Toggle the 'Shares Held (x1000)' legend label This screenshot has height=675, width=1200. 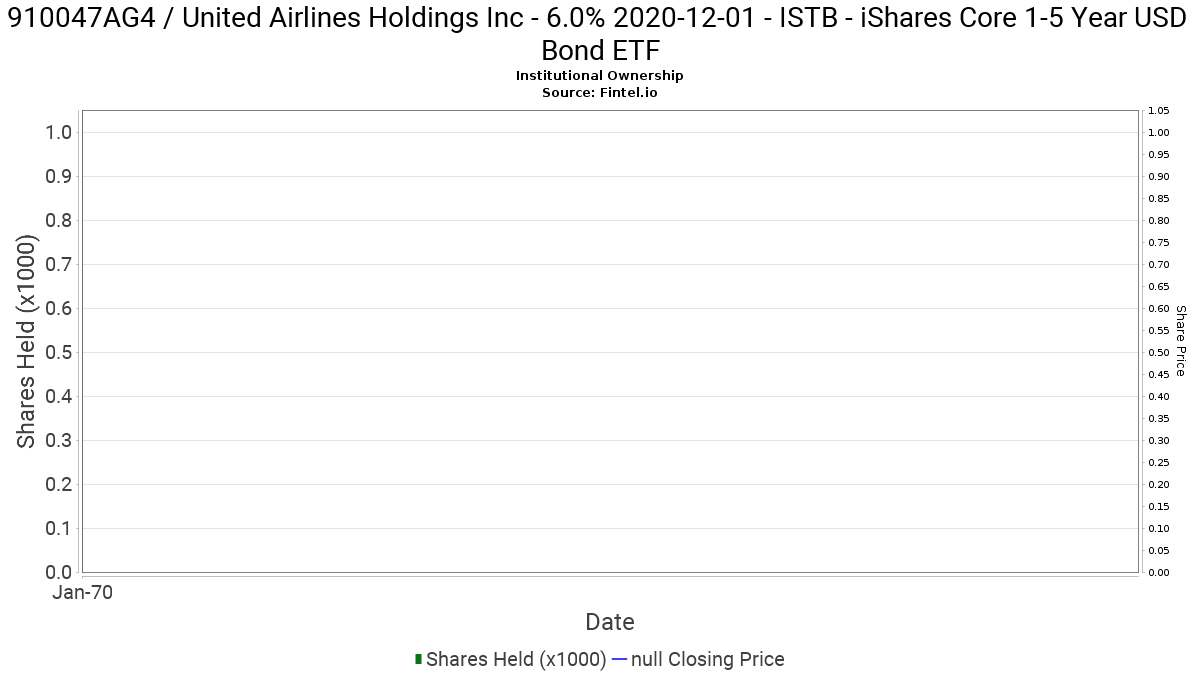pos(516,659)
